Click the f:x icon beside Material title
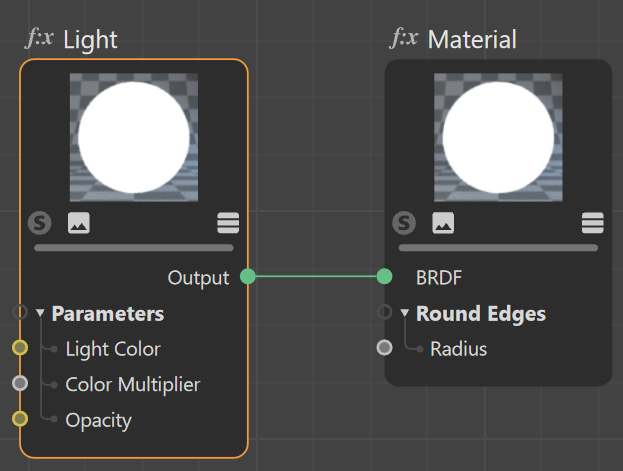Screen dimensions: 623x471 [x=404, y=39]
